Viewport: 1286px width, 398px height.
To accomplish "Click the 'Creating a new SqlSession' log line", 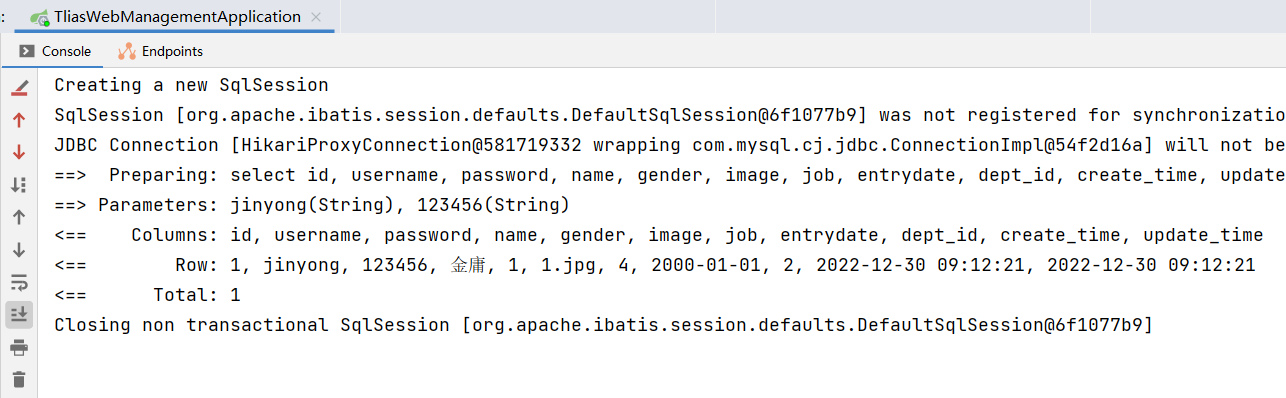I will (x=191, y=85).
